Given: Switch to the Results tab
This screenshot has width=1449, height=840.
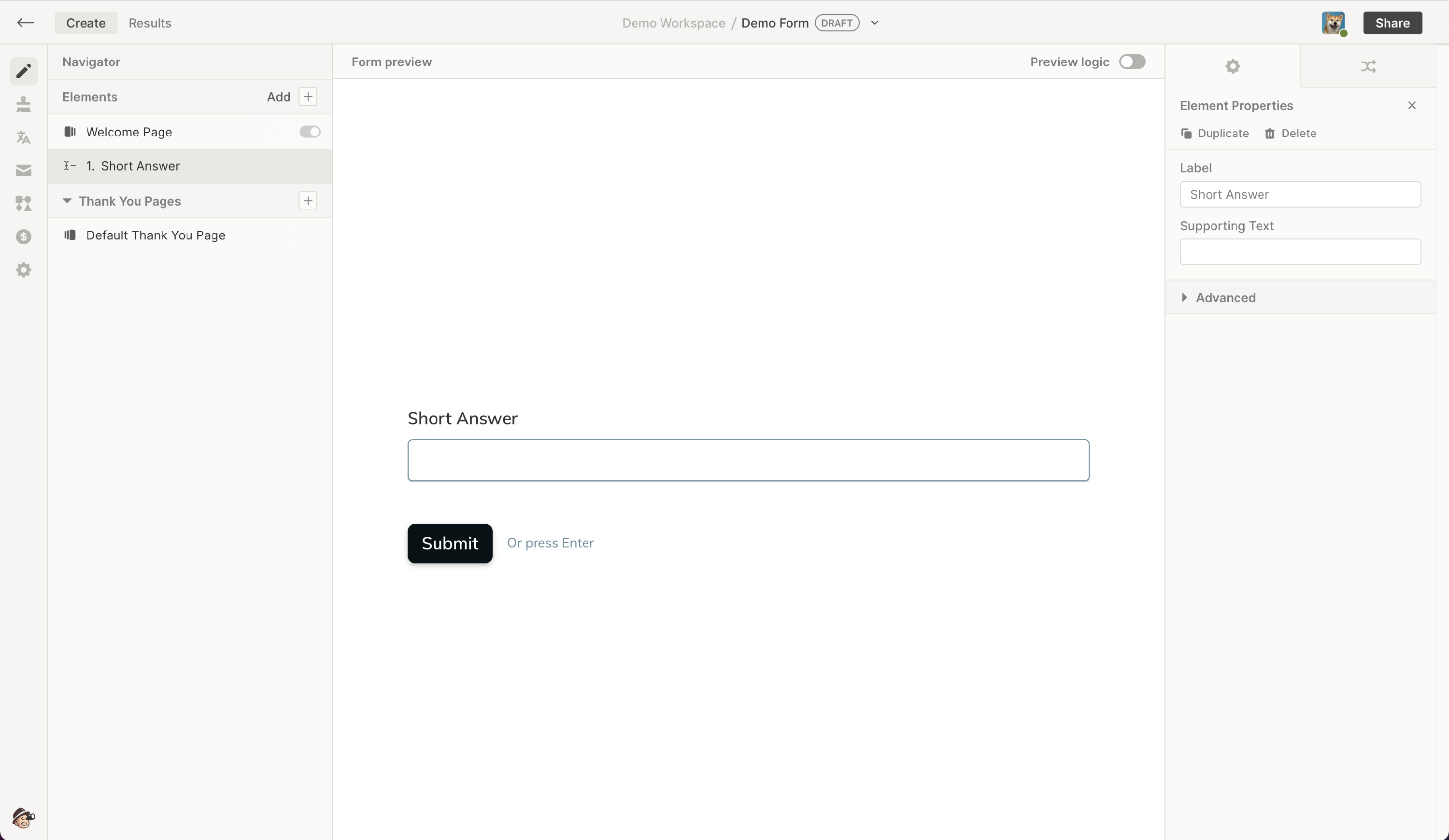Looking at the screenshot, I should pos(150,23).
